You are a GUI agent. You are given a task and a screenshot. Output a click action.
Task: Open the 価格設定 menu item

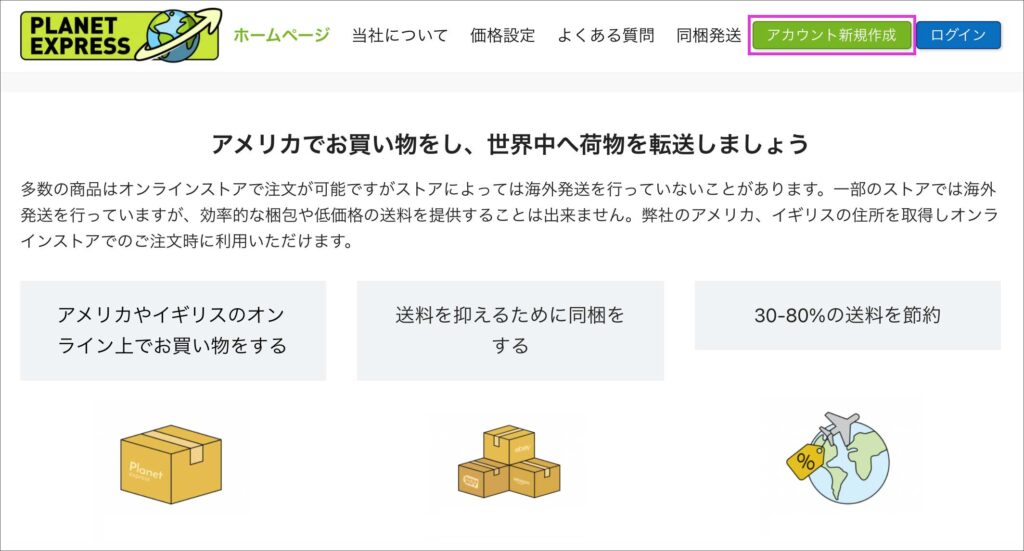coord(502,36)
